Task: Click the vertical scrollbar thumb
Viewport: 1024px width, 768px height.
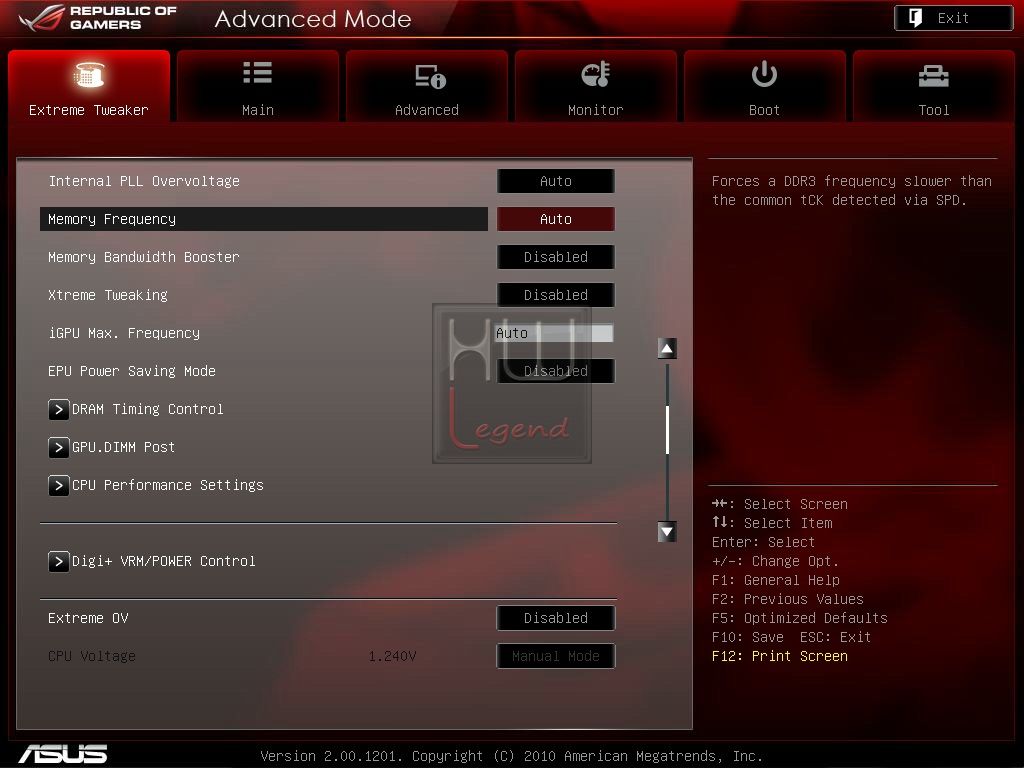Action: (x=667, y=430)
